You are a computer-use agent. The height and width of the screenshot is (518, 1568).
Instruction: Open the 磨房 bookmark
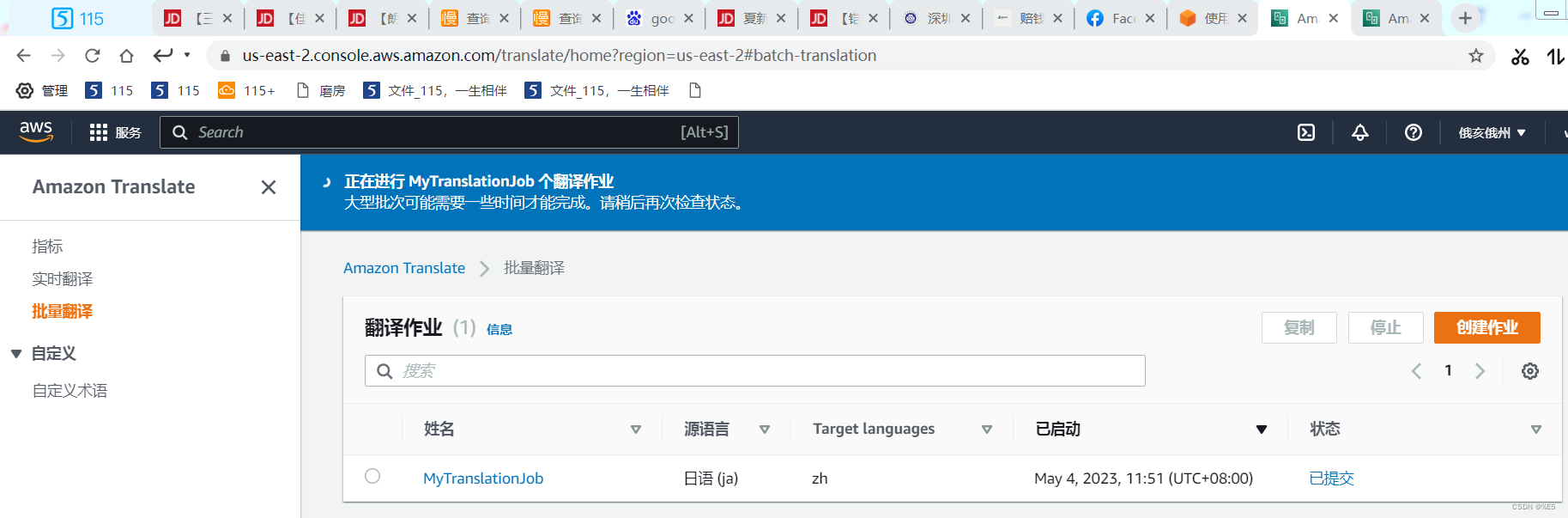click(x=320, y=90)
